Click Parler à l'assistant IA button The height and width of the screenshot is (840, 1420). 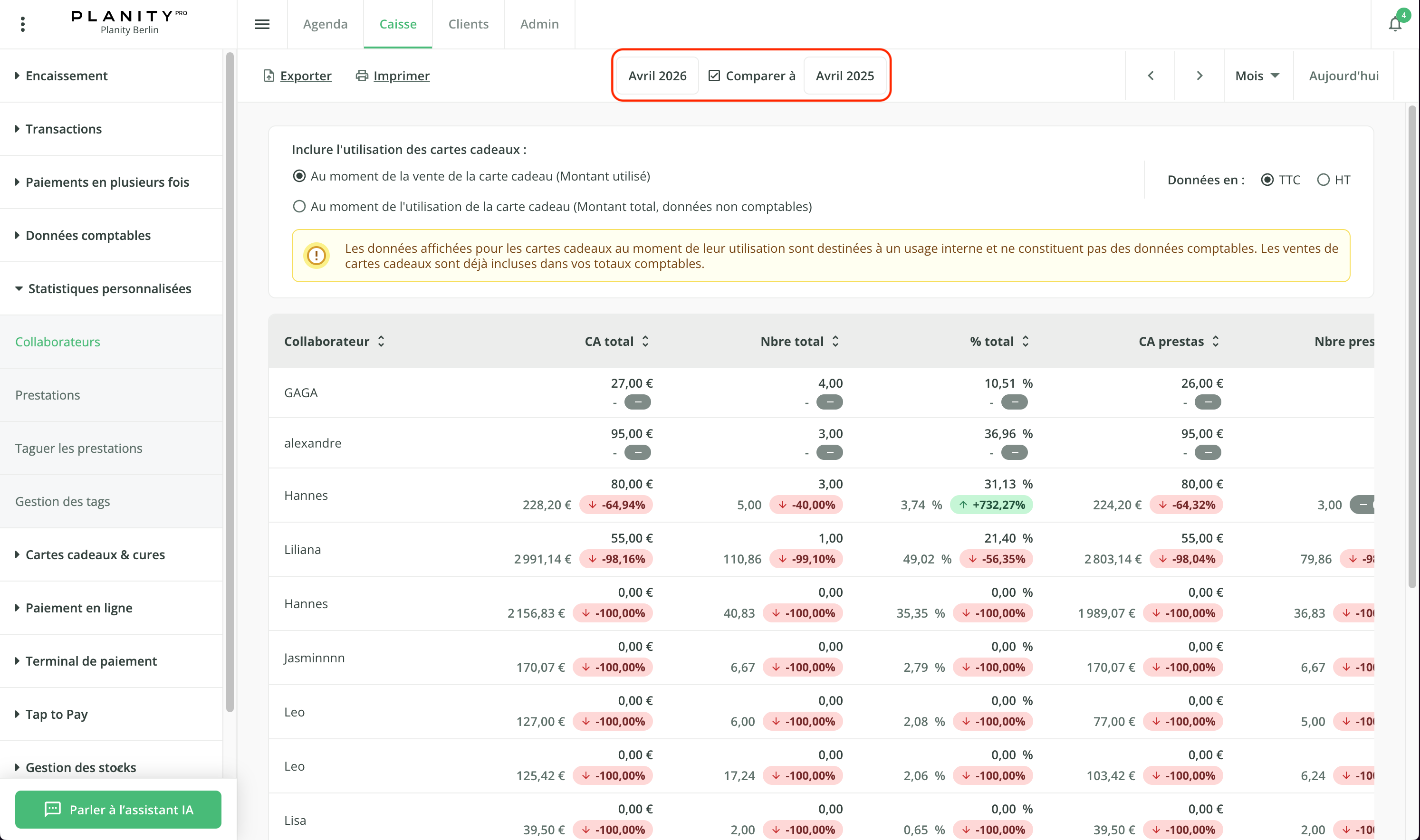click(x=118, y=810)
